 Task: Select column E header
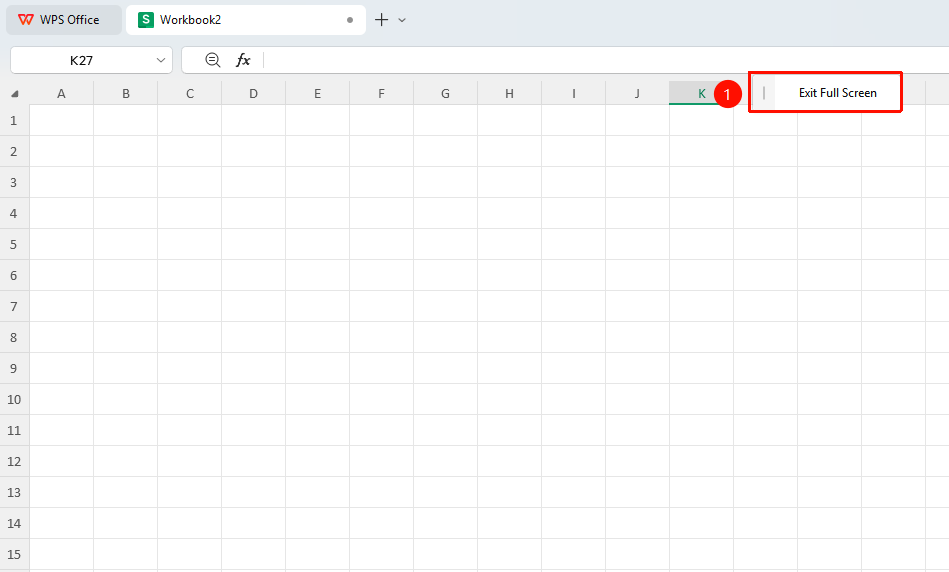317,93
